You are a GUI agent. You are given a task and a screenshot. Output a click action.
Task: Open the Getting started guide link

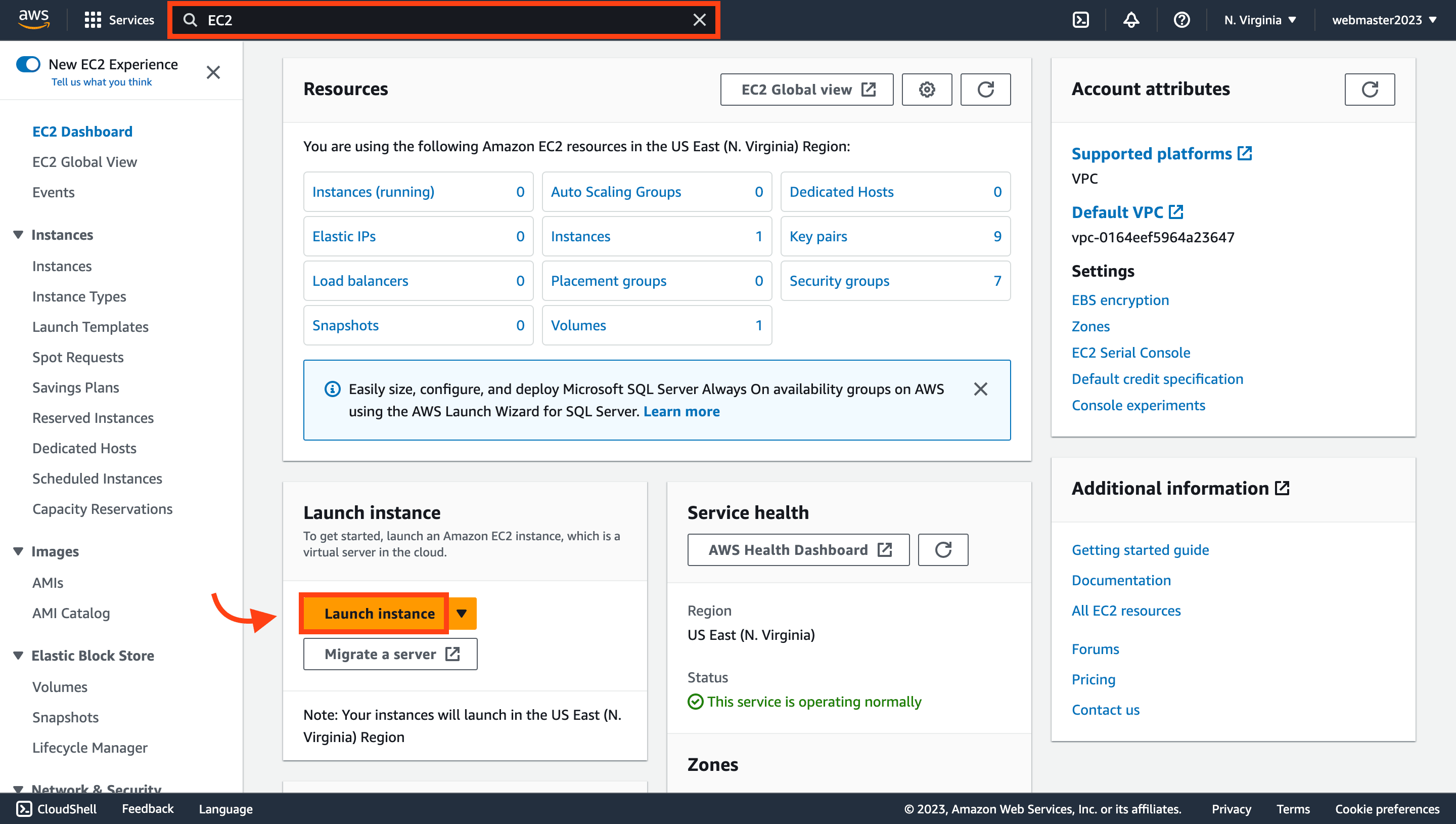[1140, 550]
